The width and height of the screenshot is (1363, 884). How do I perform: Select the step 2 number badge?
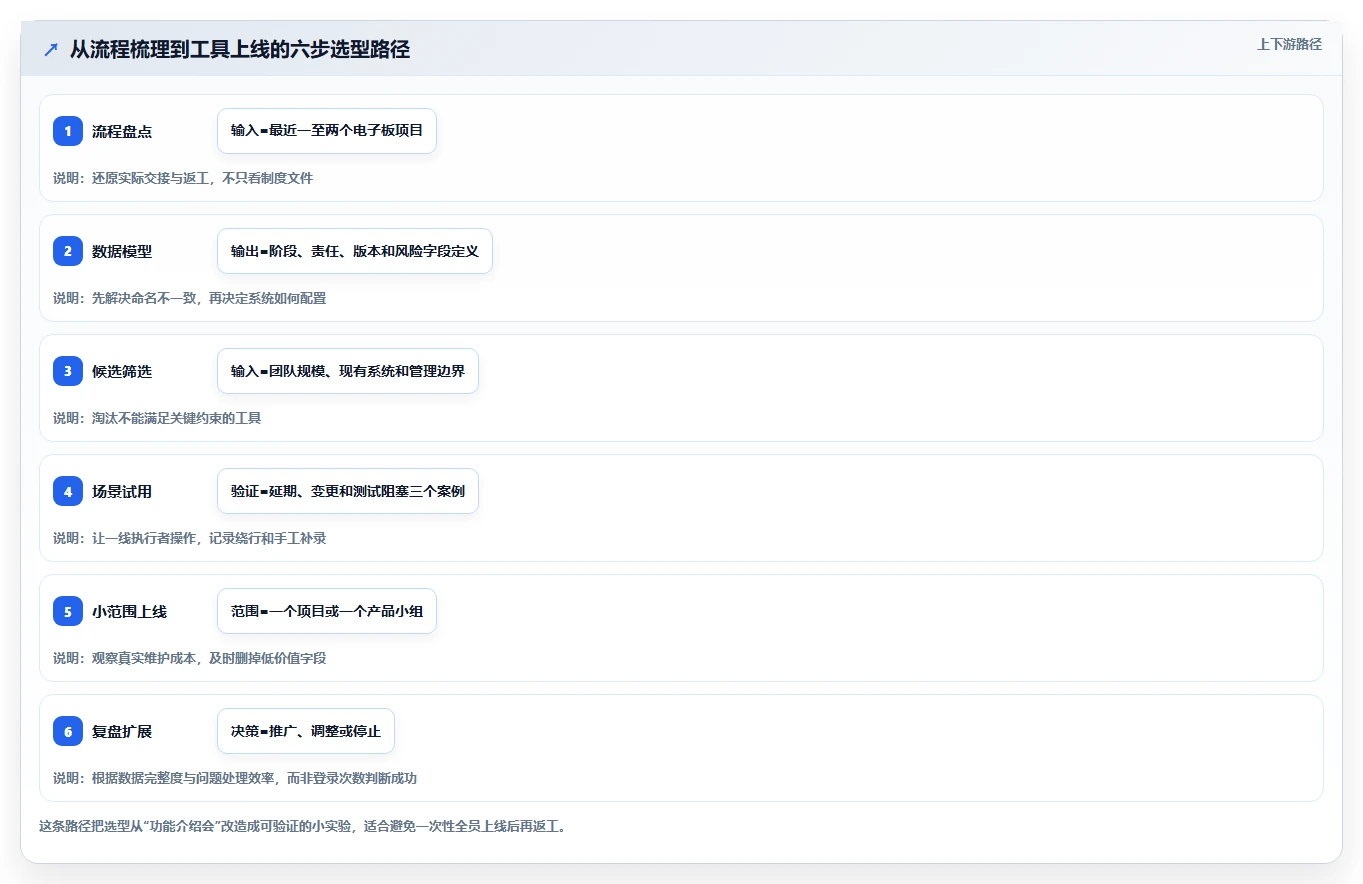click(x=68, y=251)
